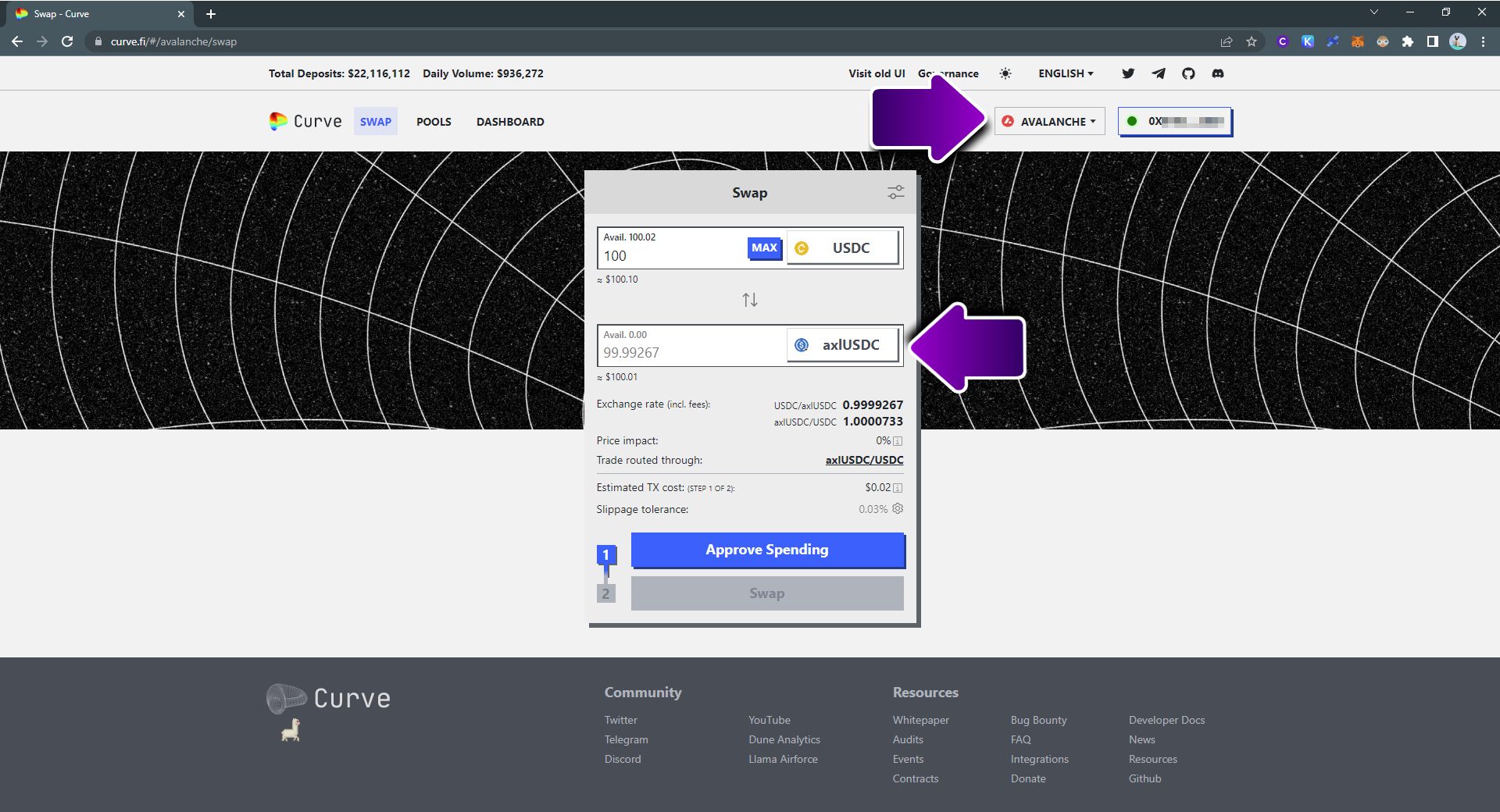Screen dimensions: 1500x812
Task: Open footer Developer Docs link
Action: tap(1166, 720)
